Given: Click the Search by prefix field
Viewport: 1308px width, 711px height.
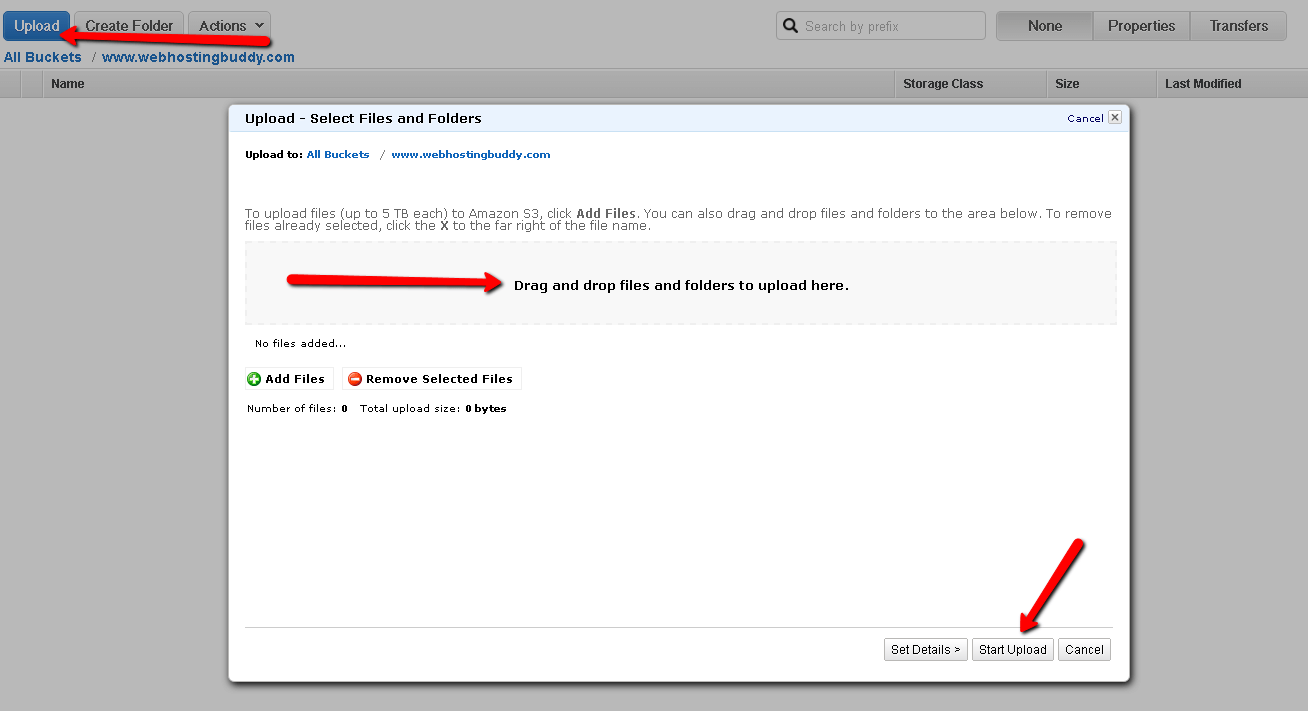Looking at the screenshot, I should 881,26.
